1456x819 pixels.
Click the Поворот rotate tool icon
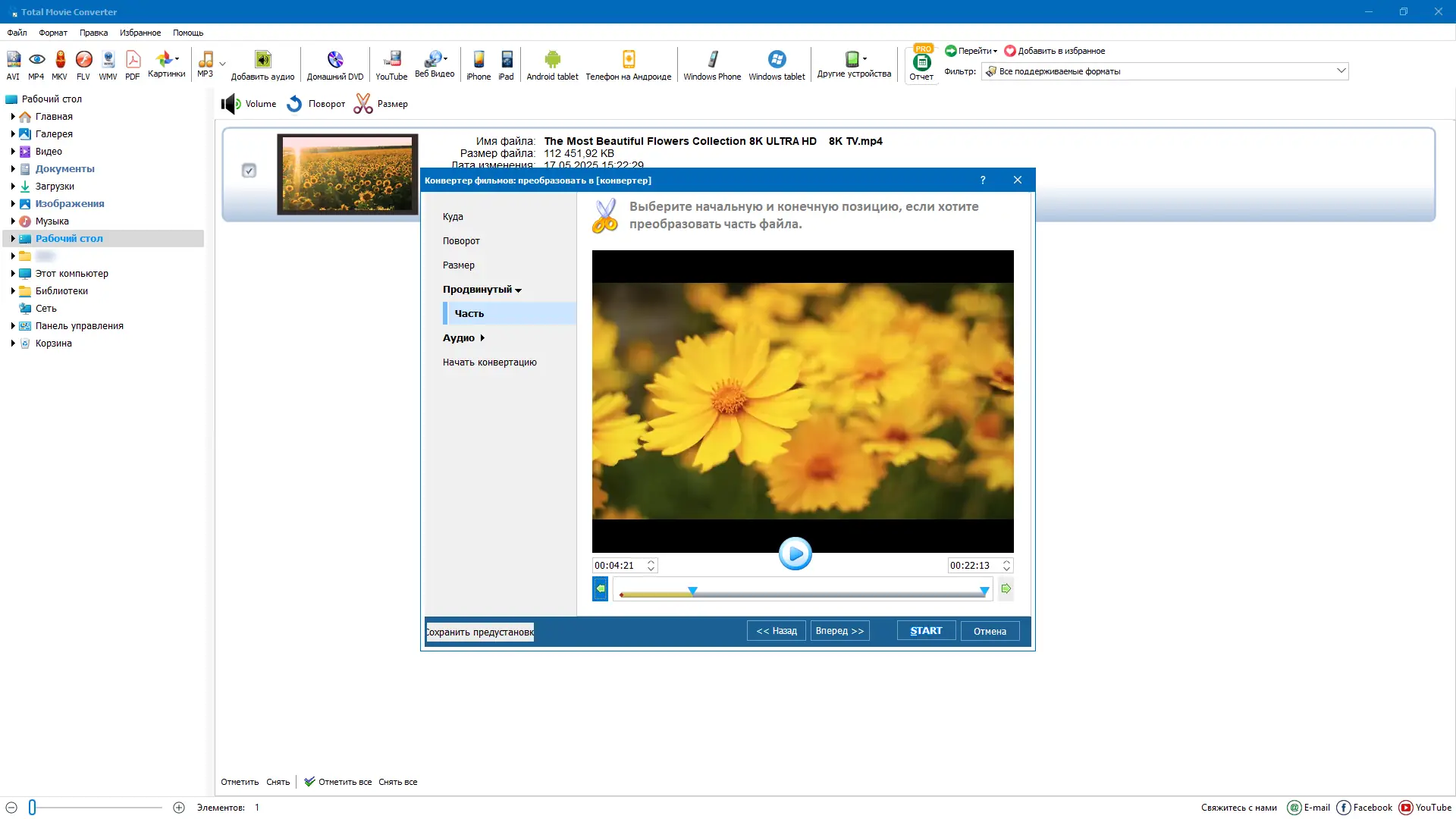[294, 104]
